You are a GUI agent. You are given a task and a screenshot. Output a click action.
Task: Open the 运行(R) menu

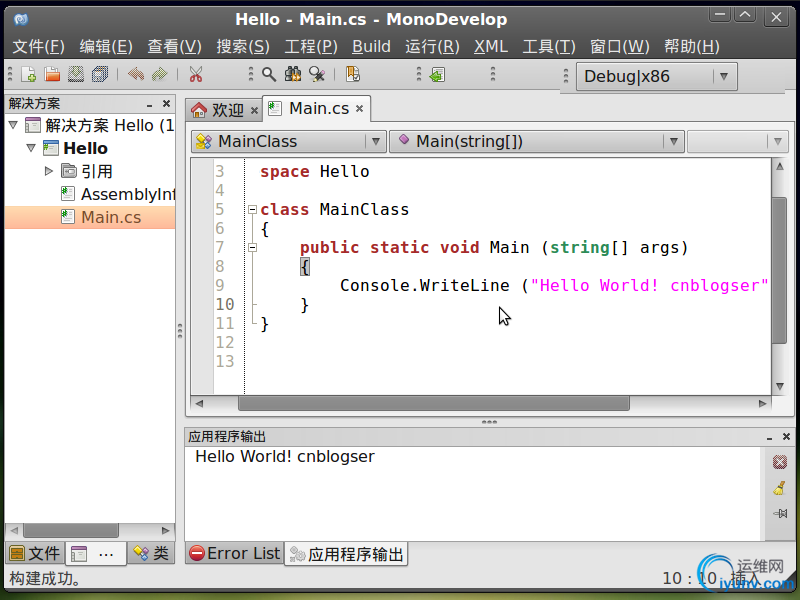coord(432,47)
